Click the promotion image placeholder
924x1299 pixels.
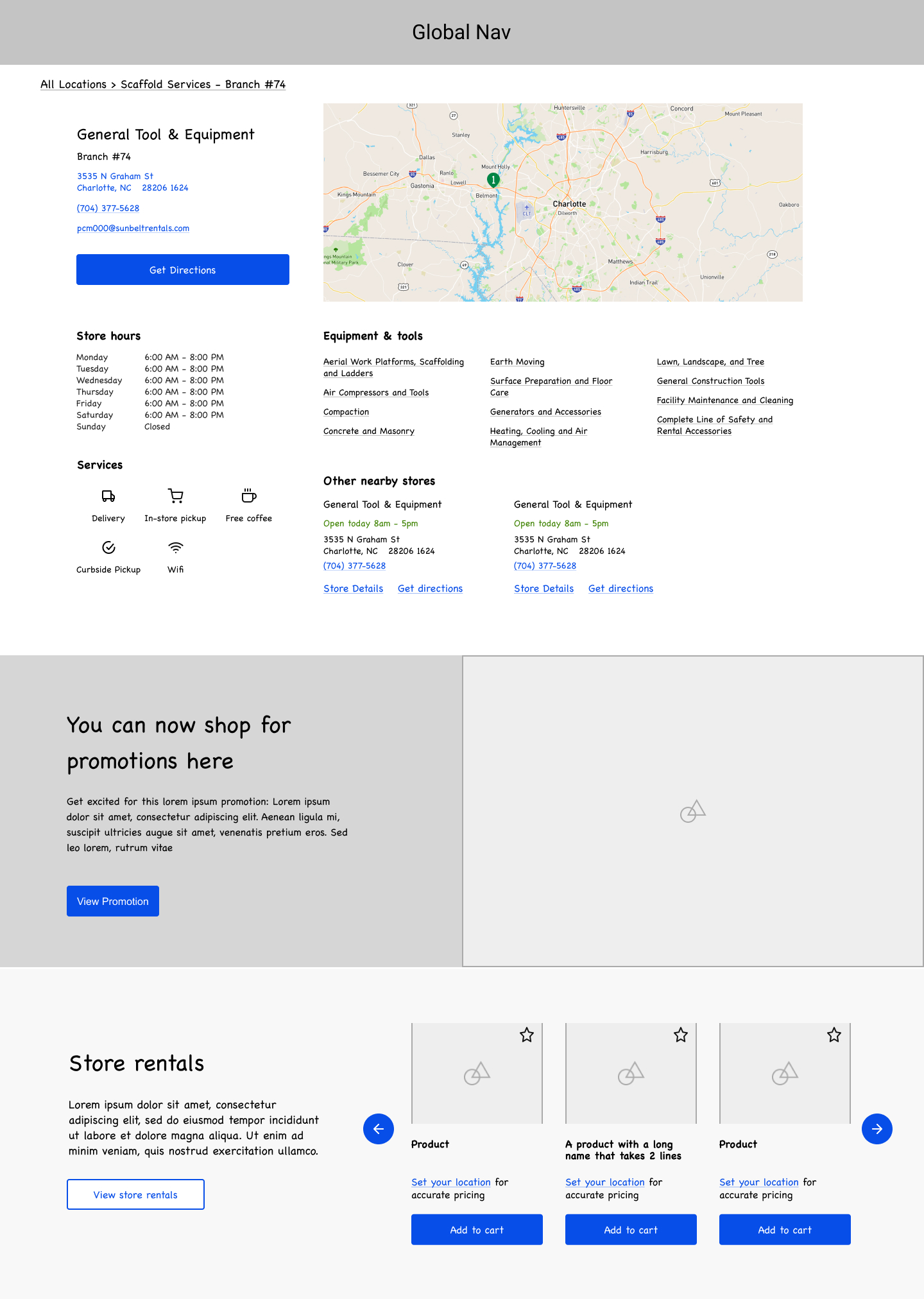[693, 811]
